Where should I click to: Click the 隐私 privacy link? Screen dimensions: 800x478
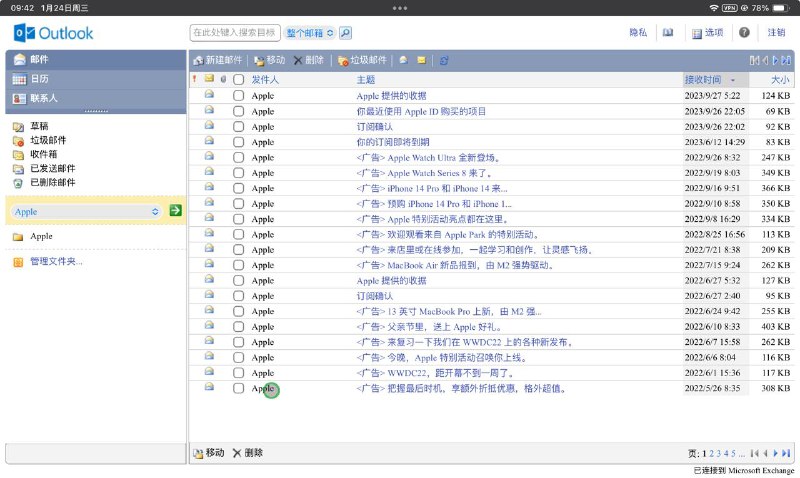point(638,33)
